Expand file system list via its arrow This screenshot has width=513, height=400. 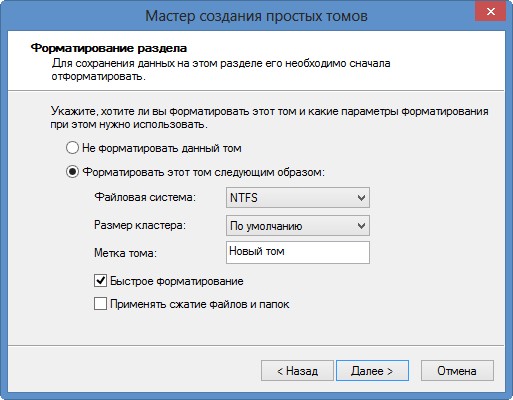click(361, 198)
